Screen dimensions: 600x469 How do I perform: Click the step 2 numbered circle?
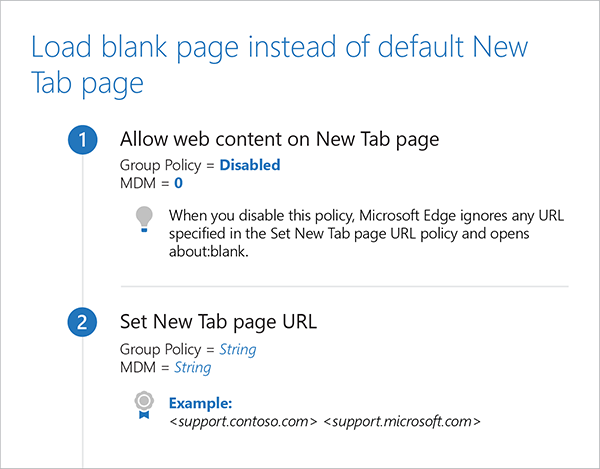(82, 323)
